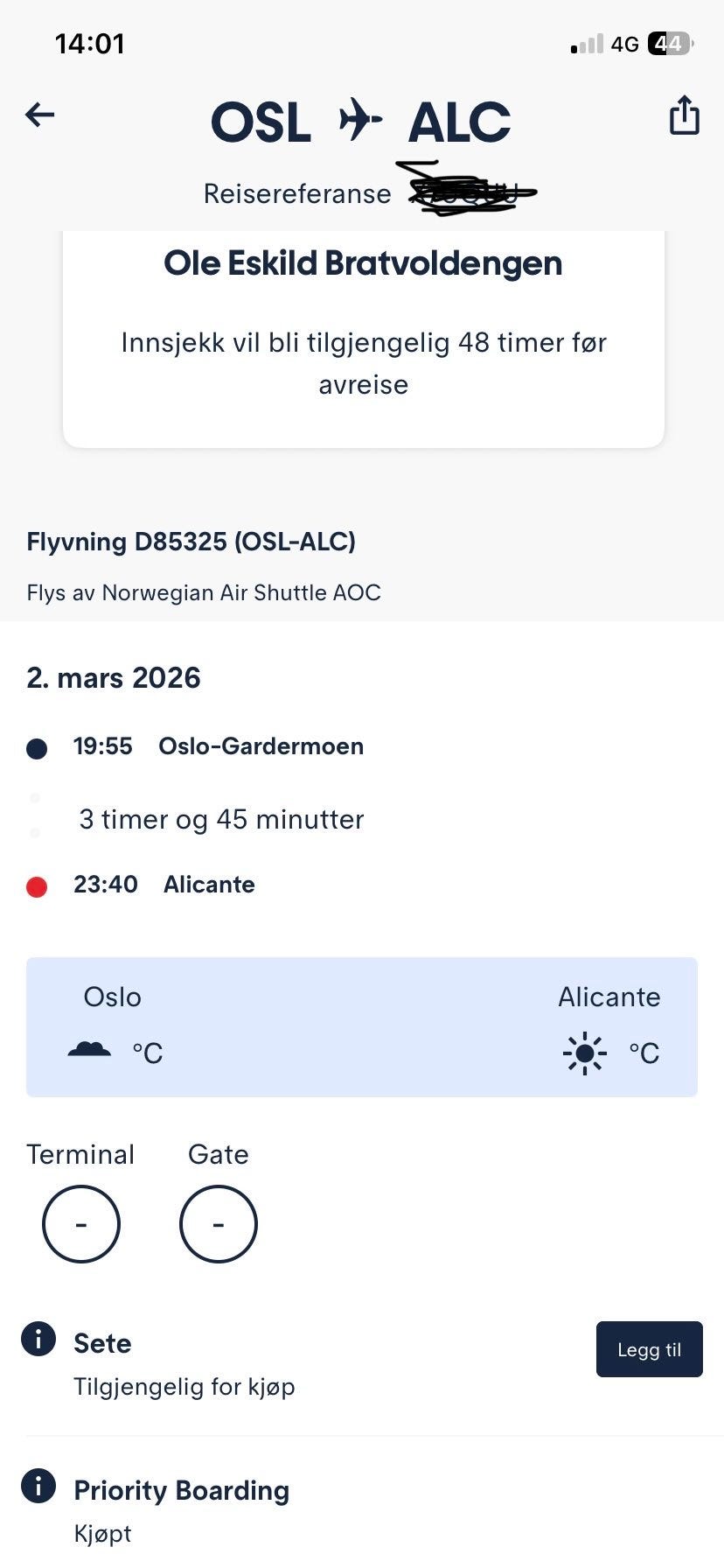Tap the Gate circle indicator
724x1568 pixels.
pos(219,1223)
